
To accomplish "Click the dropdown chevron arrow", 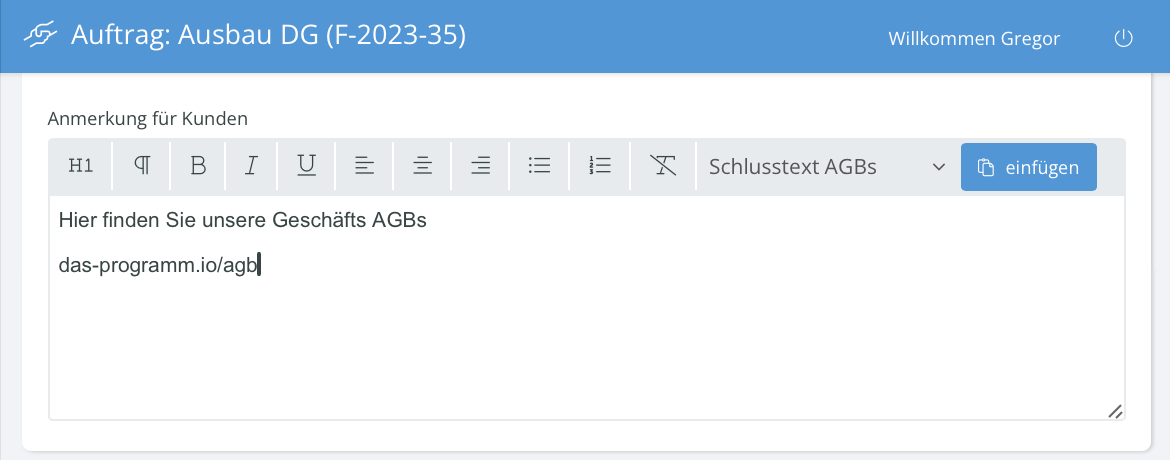I will tap(939, 167).
